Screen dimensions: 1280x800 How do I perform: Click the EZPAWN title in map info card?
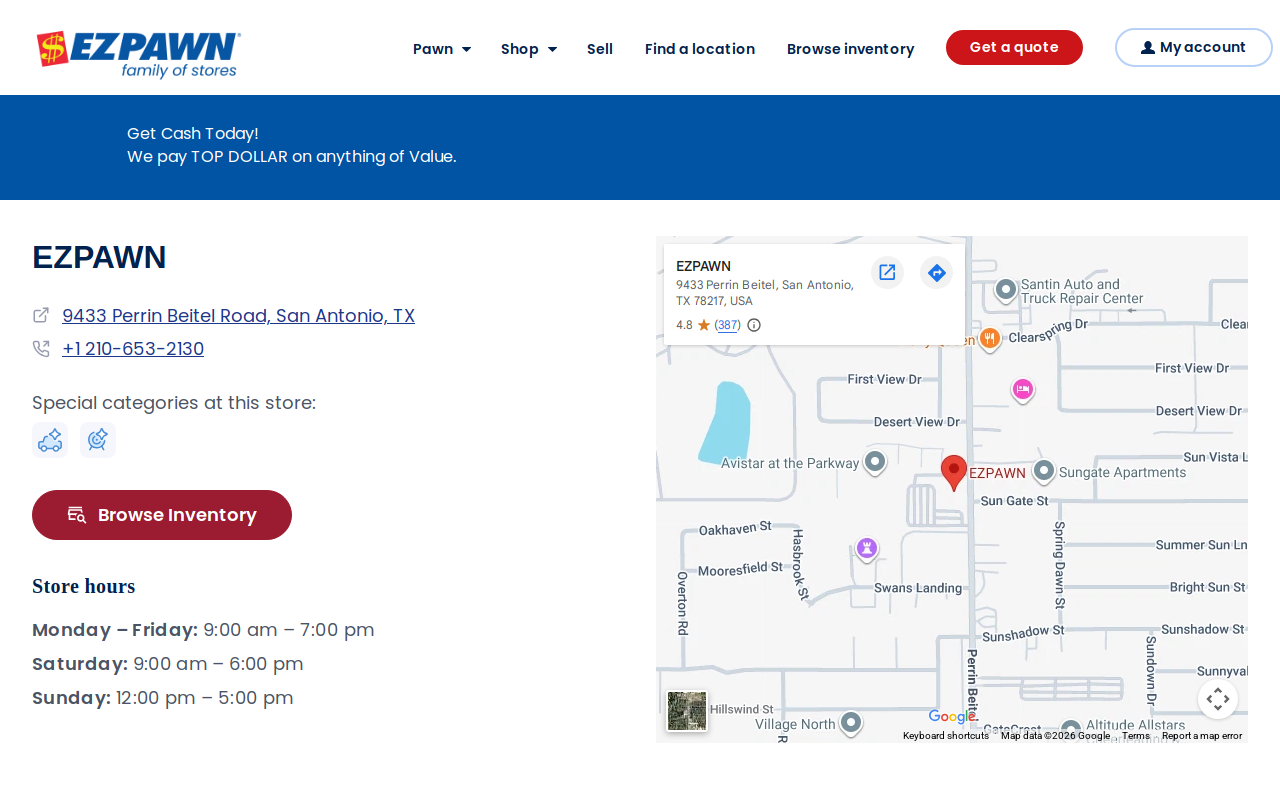(x=703, y=266)
